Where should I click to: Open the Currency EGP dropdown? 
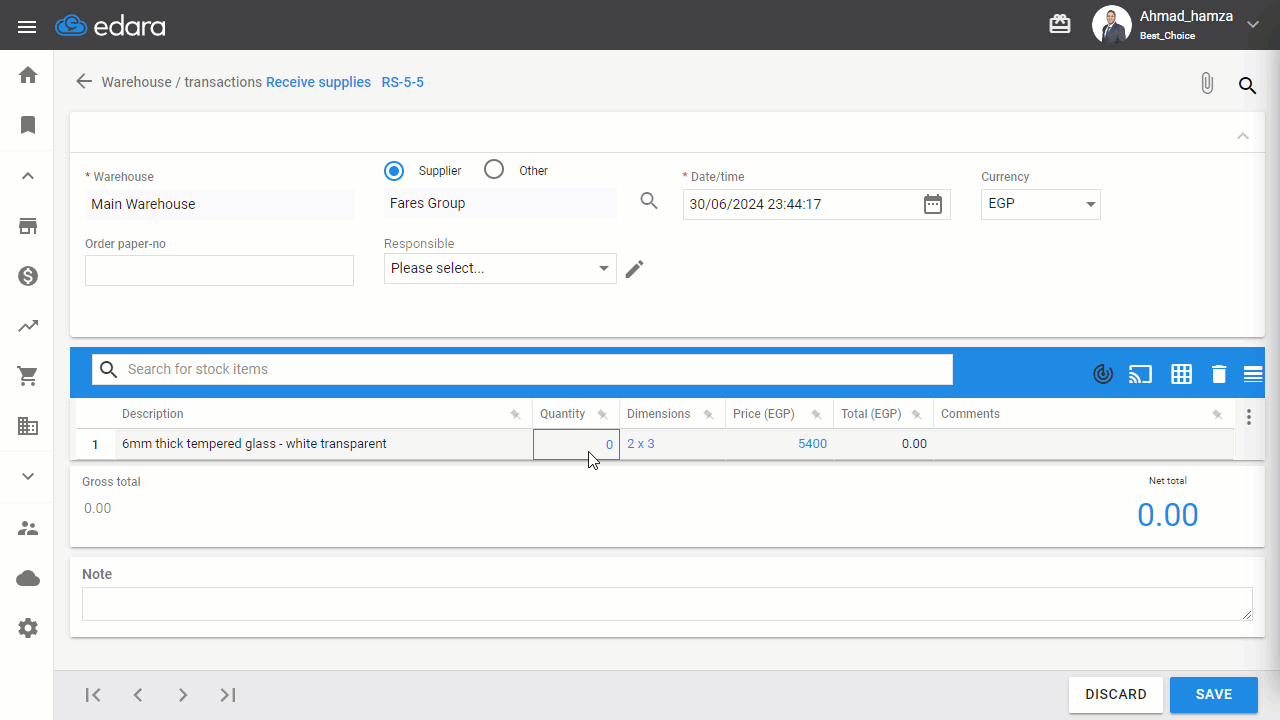(x=1041, y=204)
